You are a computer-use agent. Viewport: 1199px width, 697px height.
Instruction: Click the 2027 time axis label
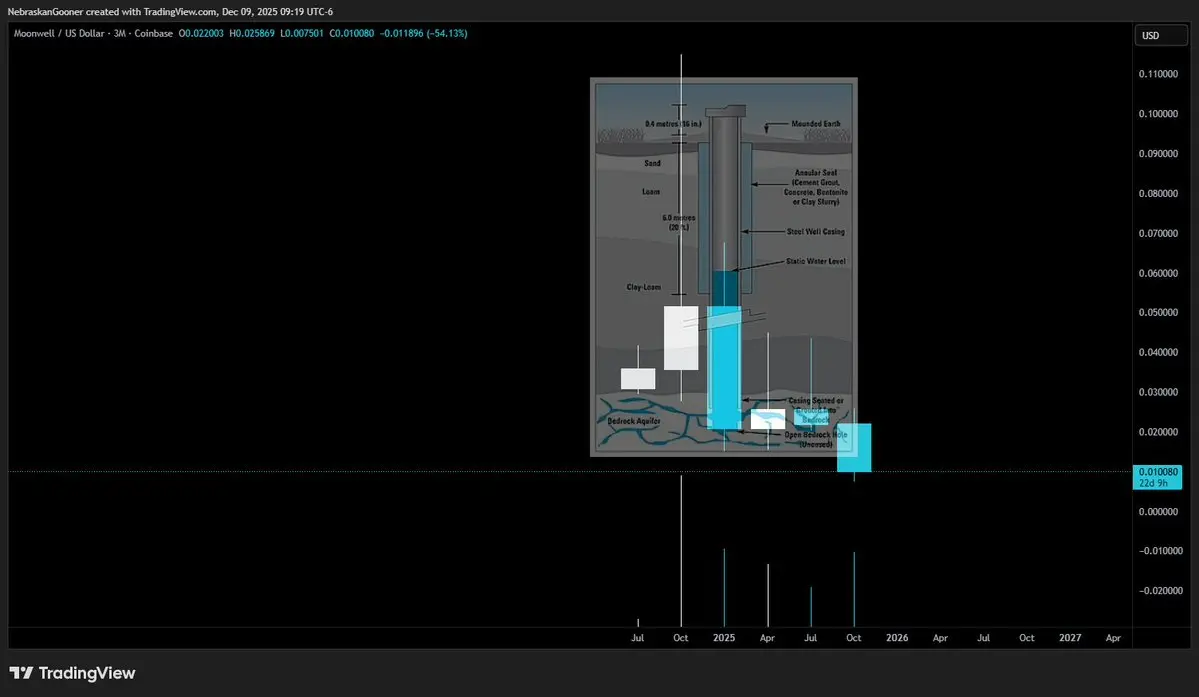click(1070, 637)
